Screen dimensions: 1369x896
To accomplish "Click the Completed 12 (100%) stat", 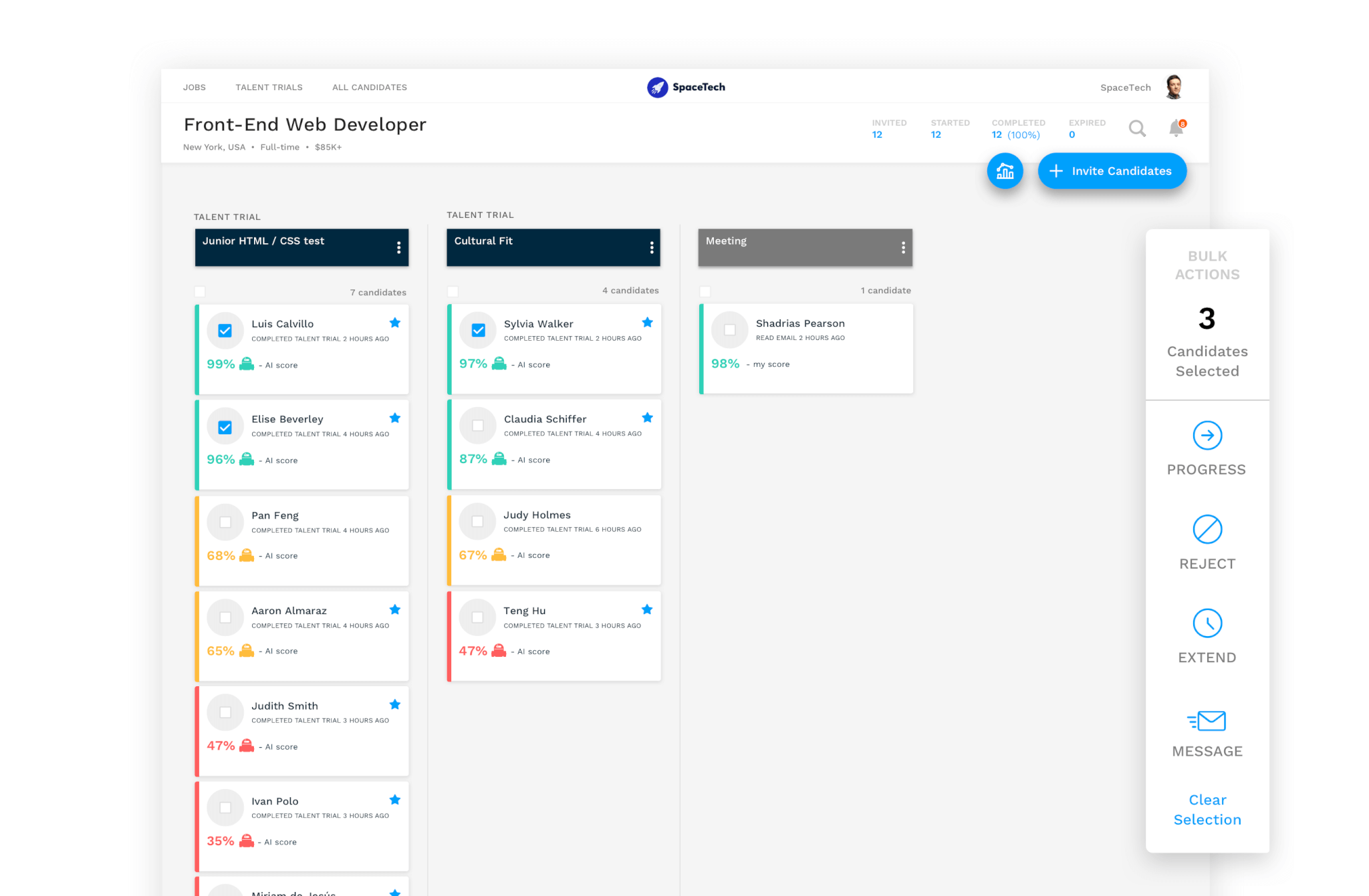I will (1015, 135).
